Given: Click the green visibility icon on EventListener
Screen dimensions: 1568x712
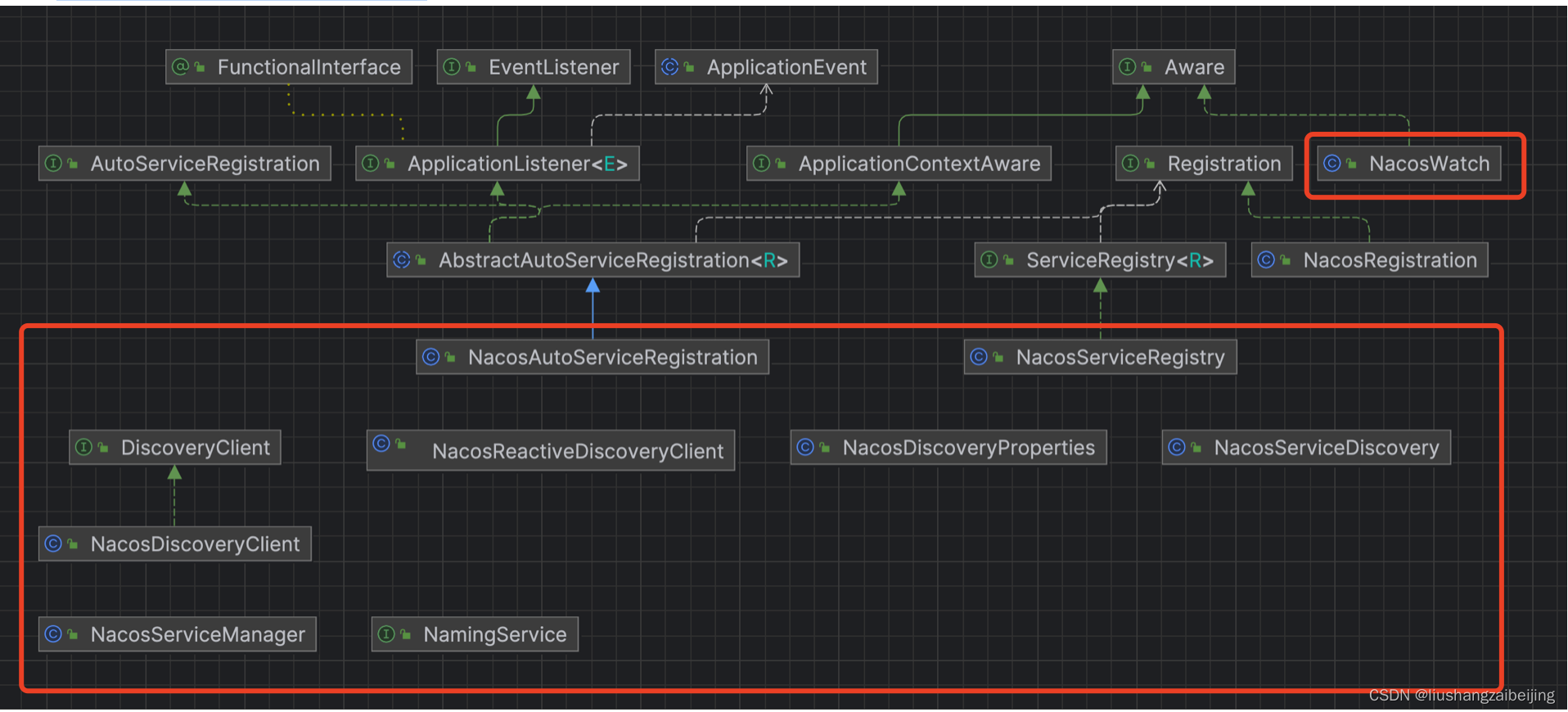Looking at the screenshot, I should [x=471, y=67].
